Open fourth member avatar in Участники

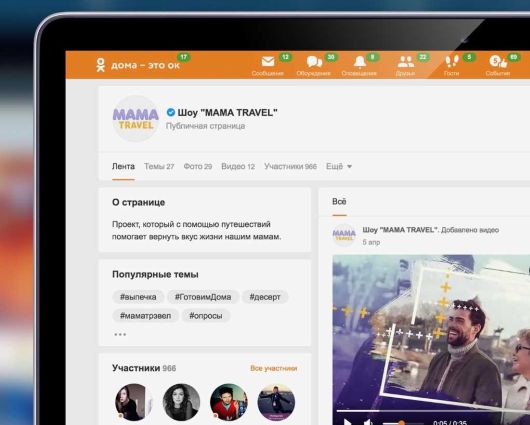(x=276, y=402)
